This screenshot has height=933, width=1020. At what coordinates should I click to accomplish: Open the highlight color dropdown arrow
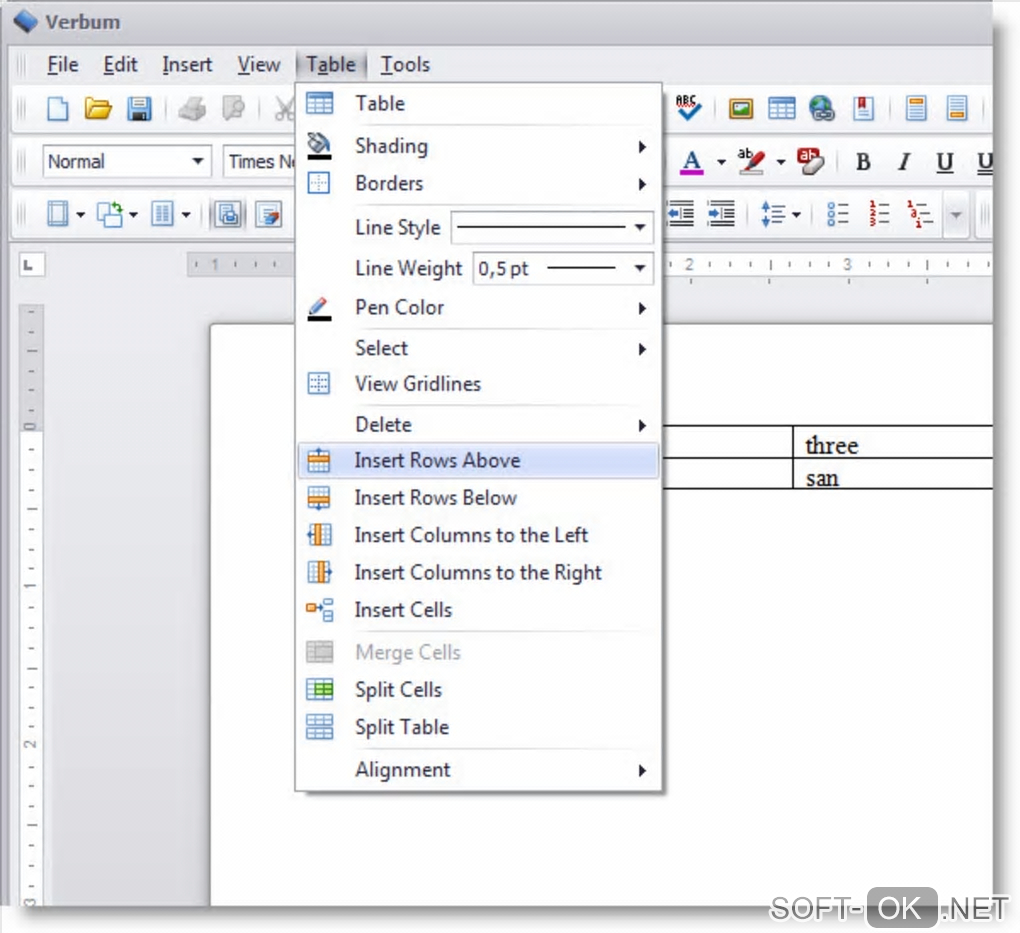[x=781, y=162]
